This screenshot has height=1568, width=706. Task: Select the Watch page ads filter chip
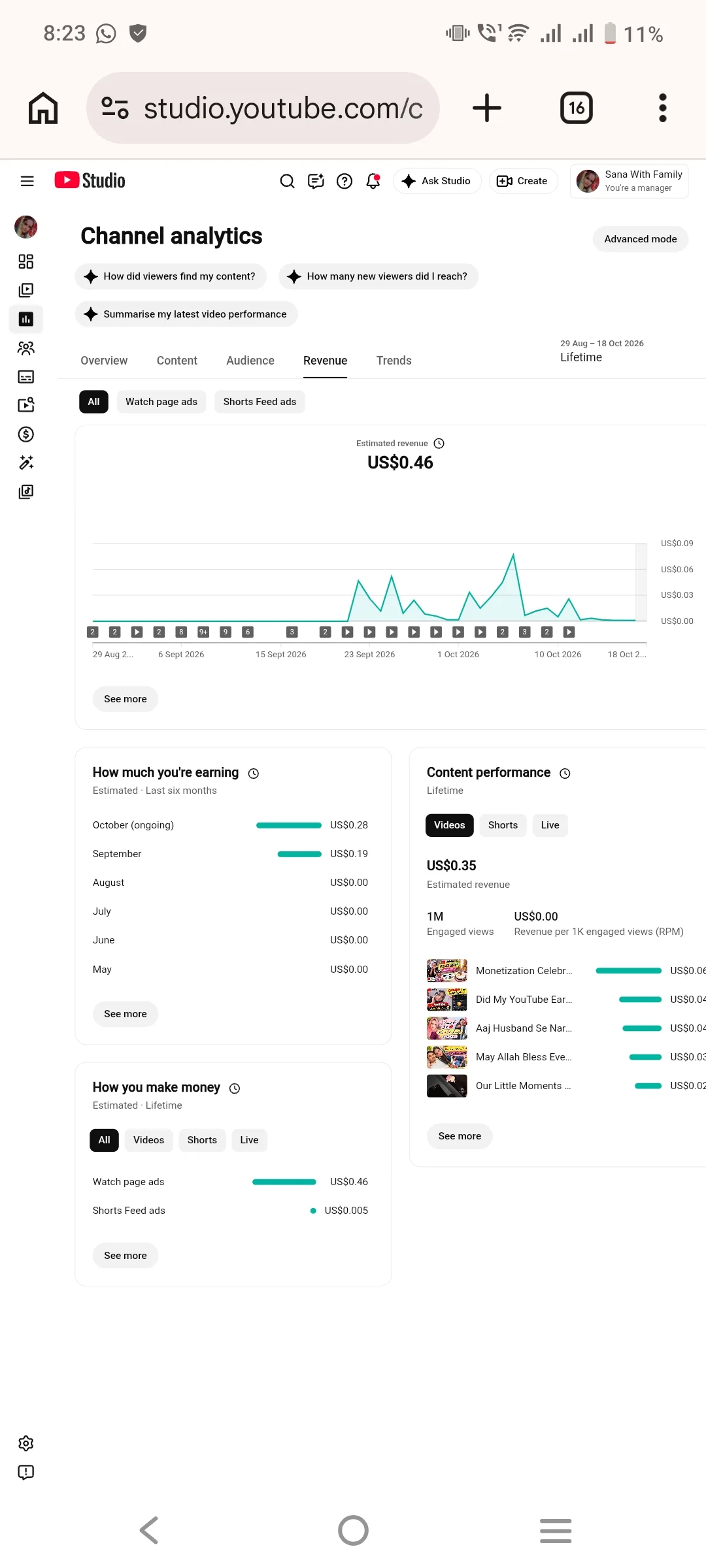pos(161,402)
